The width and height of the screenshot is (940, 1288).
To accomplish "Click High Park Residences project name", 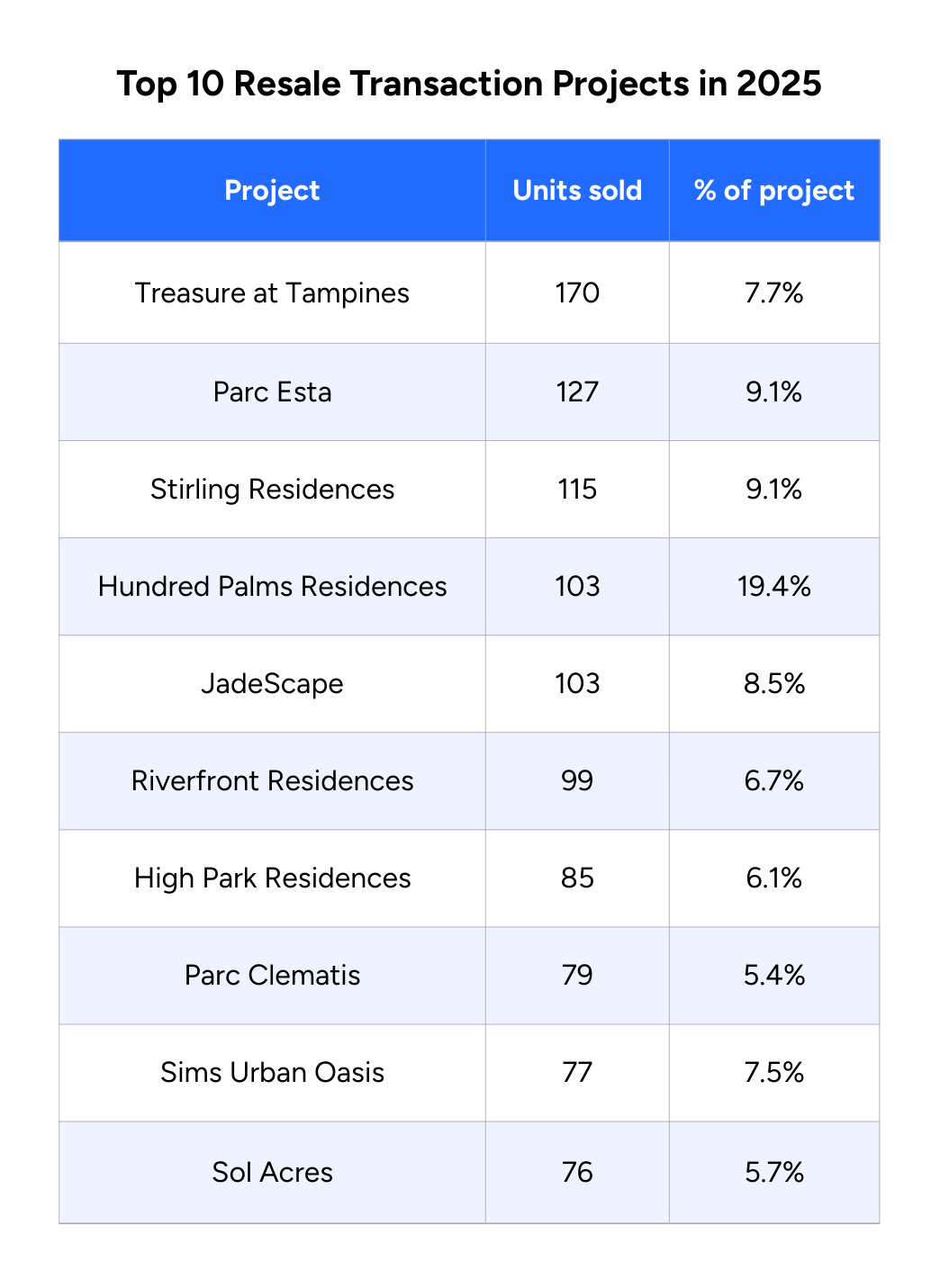I will (x=272, y=878).
